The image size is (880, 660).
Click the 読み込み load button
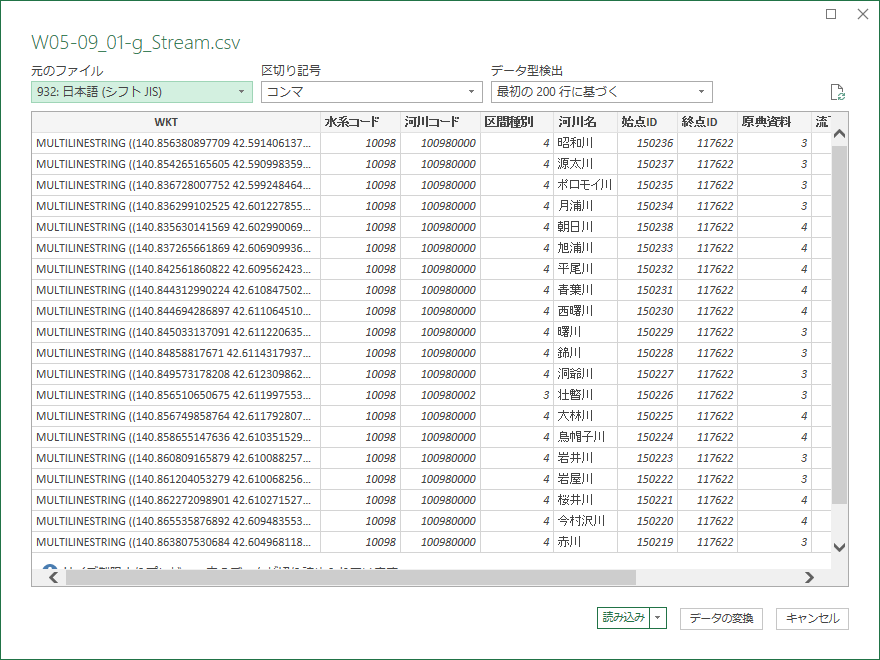[x=623, y=619]
